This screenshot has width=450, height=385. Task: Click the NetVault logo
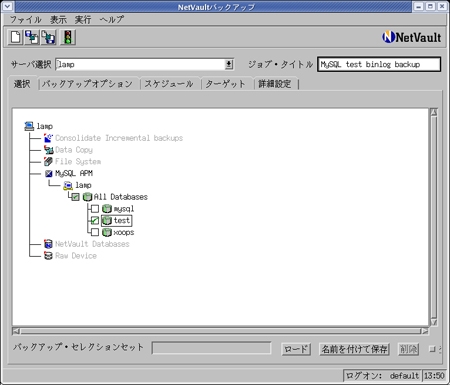point(412,37)
